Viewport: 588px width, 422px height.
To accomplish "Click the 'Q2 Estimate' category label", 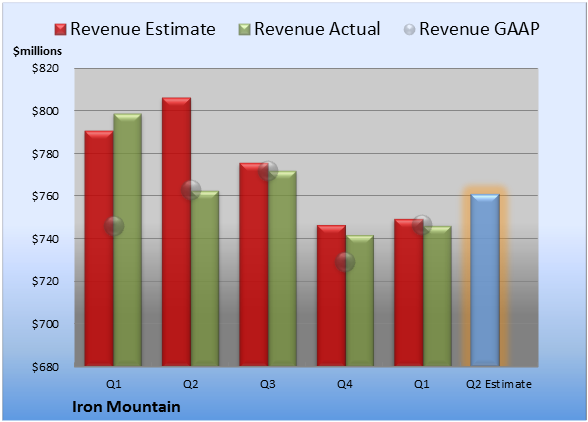I will (x=499, y=384).
